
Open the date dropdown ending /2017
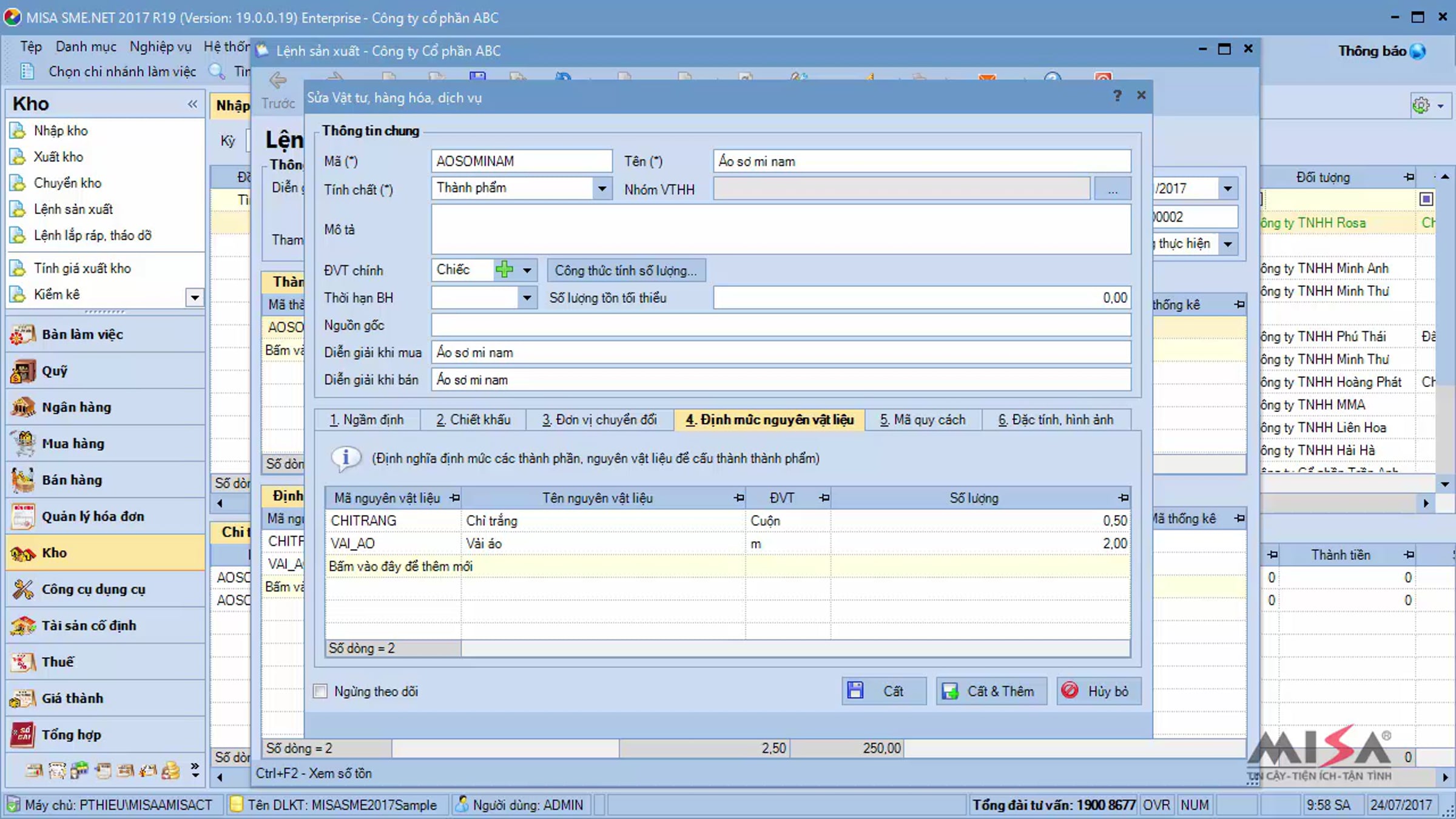(1228, 189)
